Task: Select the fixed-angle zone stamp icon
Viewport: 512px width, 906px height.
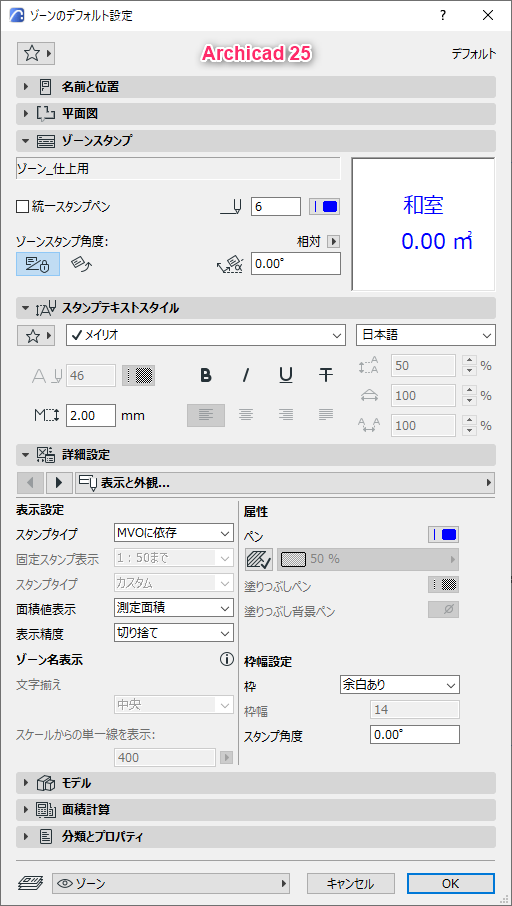Action: [x=38, y=264]
